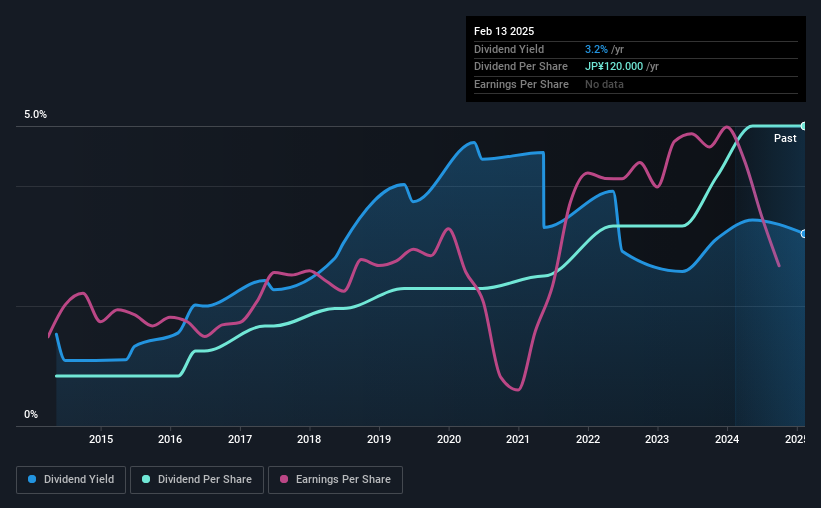Toggle the Dividend Yield legend button
Viewport: 821px width, 508px height.
tap(71, 480)
